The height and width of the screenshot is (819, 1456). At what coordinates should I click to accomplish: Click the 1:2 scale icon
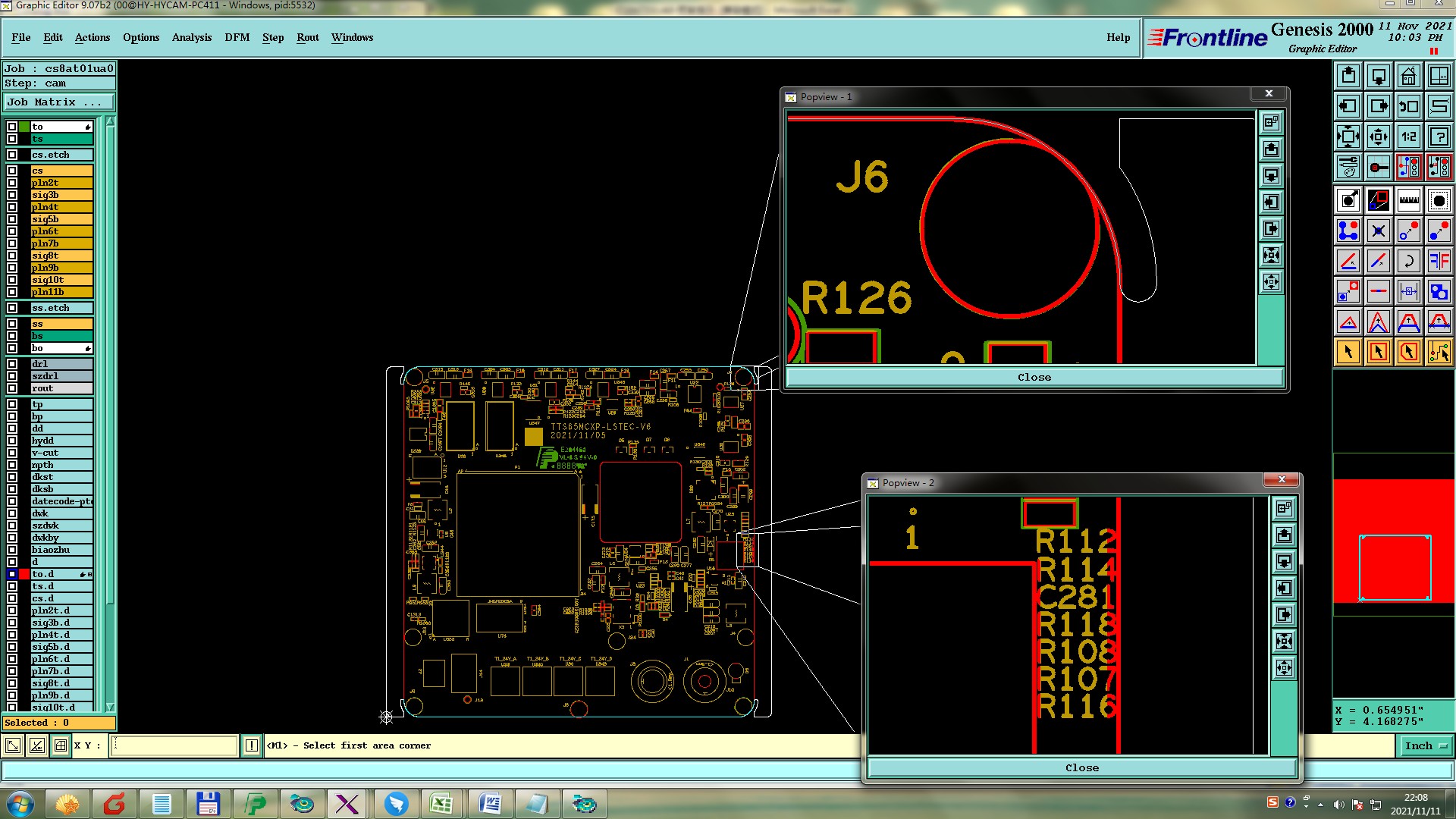click(x=1409, y=136)
